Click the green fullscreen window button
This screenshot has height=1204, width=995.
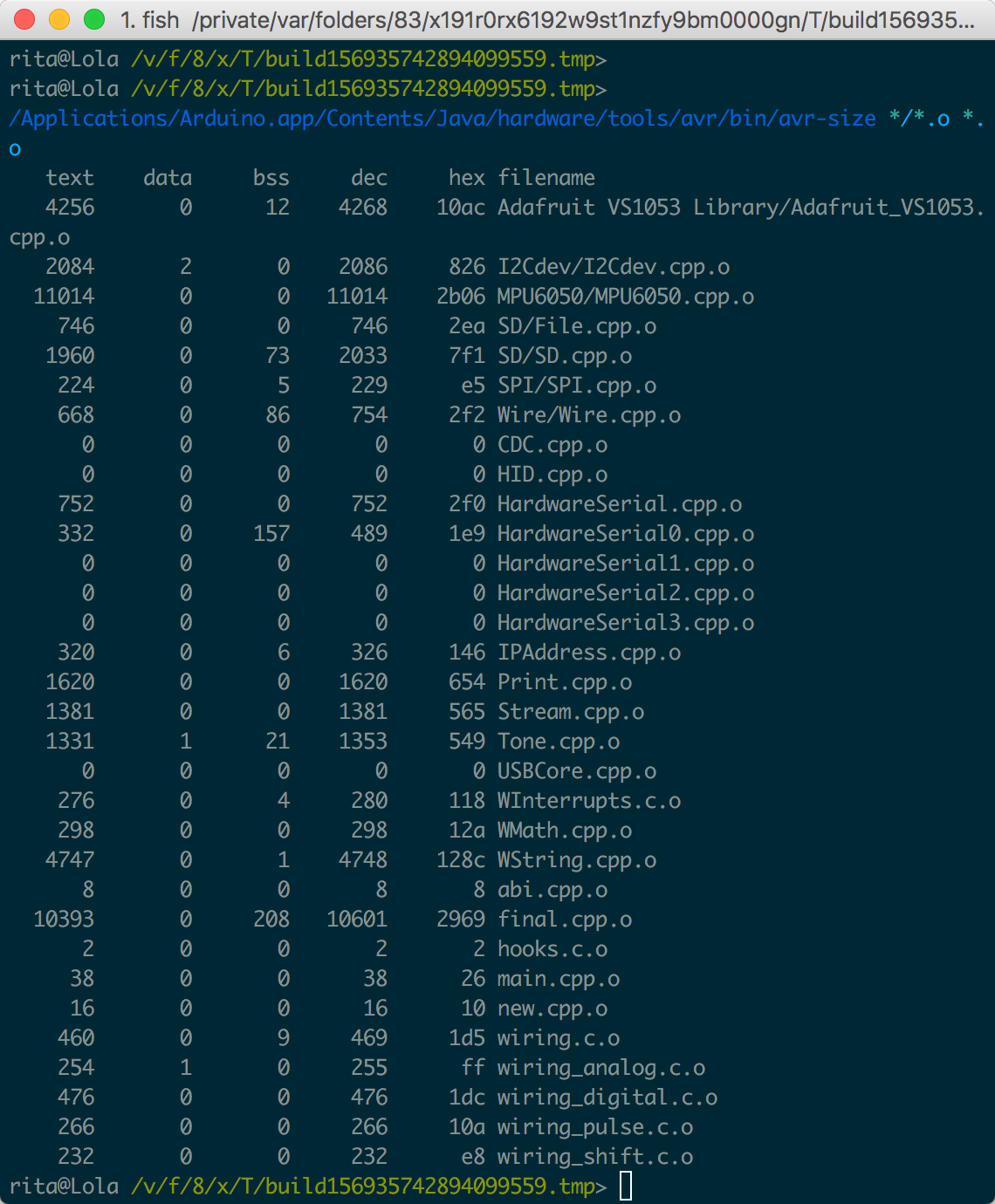coord(94,18)
